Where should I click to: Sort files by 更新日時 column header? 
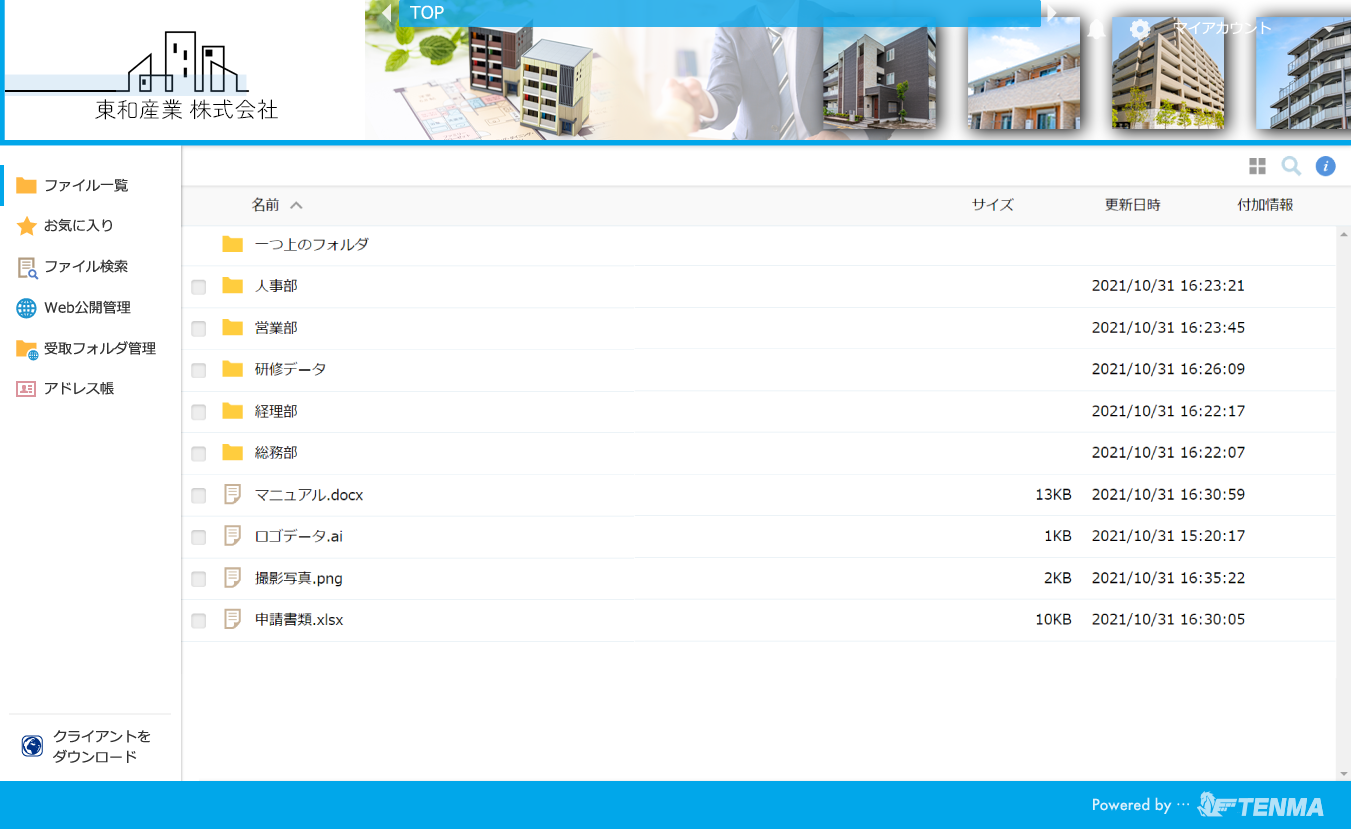coord(1132,205)
